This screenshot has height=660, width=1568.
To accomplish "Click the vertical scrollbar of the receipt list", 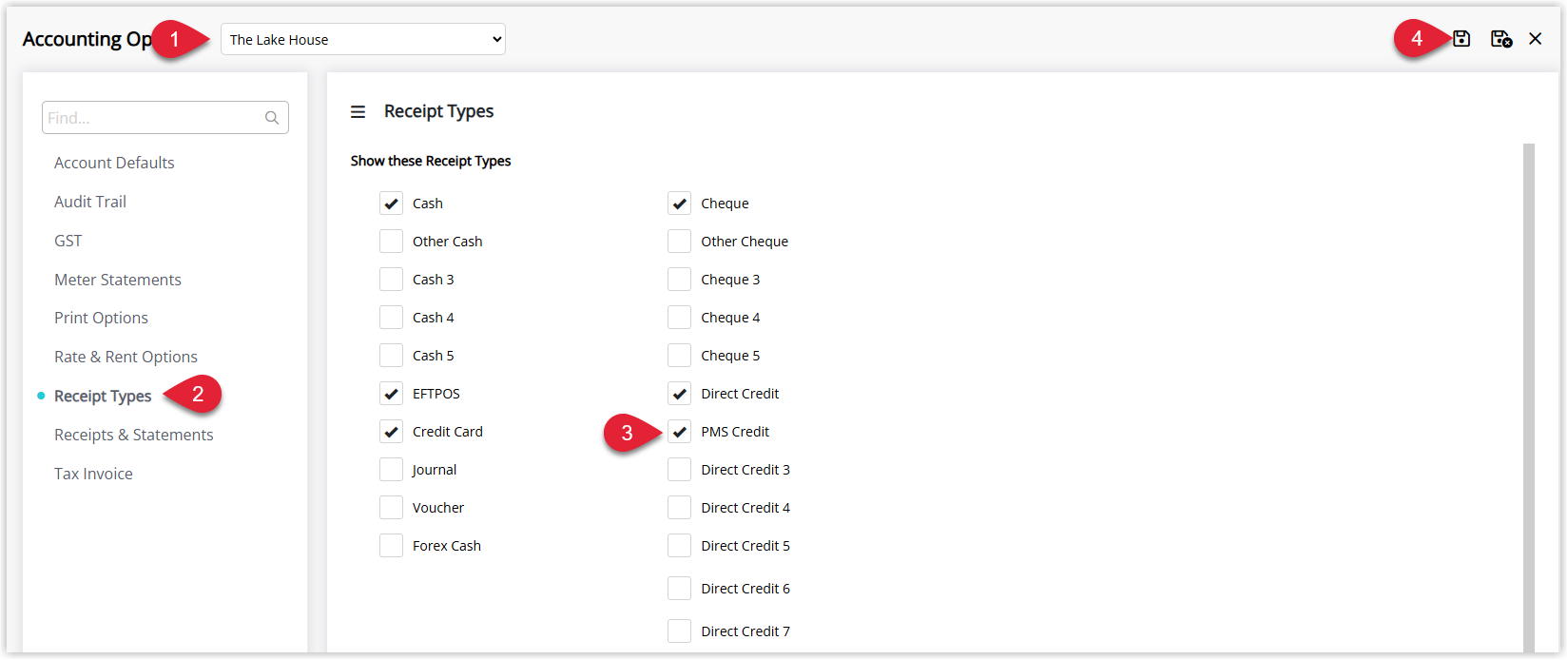I will click(1529, 398).
